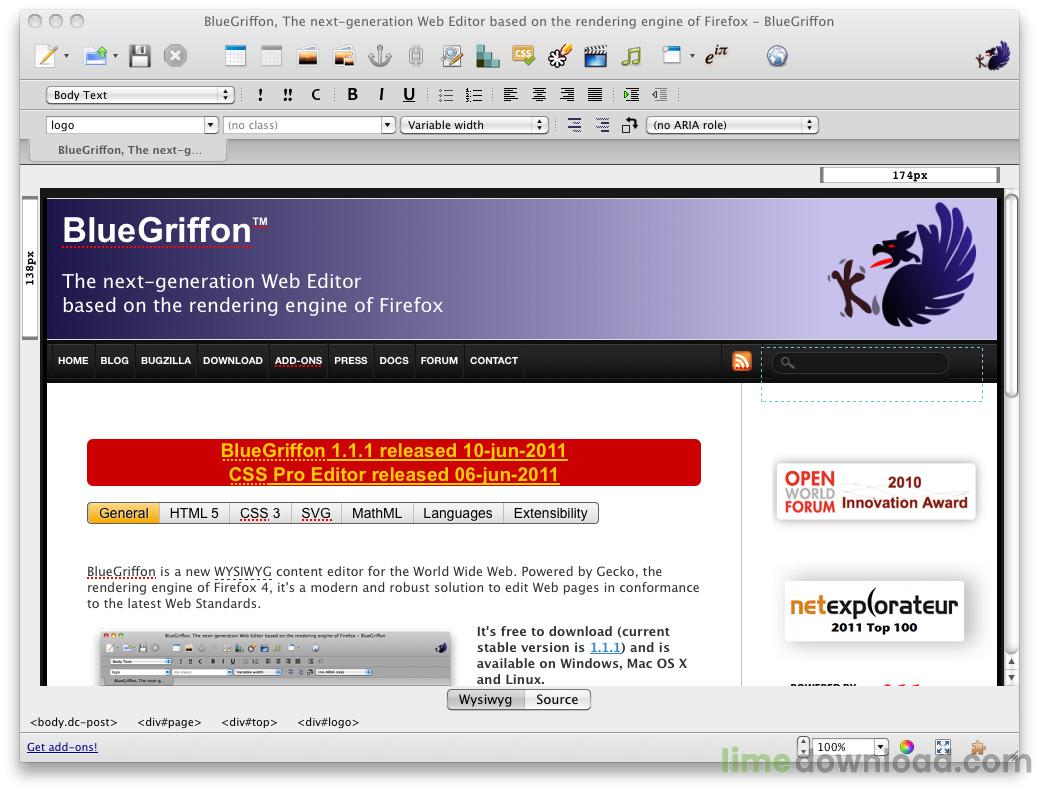
Task: Select <div#logo> in the structure bar
Action: tap(328, 722)
